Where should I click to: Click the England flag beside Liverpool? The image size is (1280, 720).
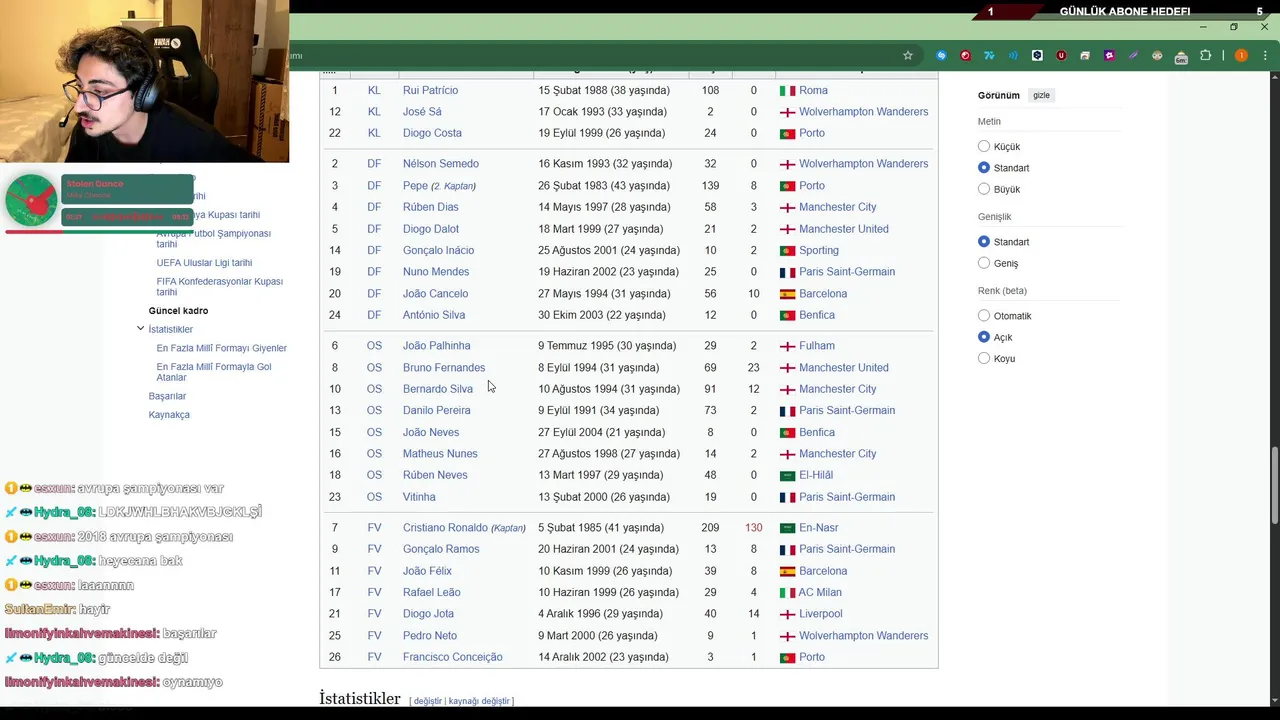click(787, 614)
